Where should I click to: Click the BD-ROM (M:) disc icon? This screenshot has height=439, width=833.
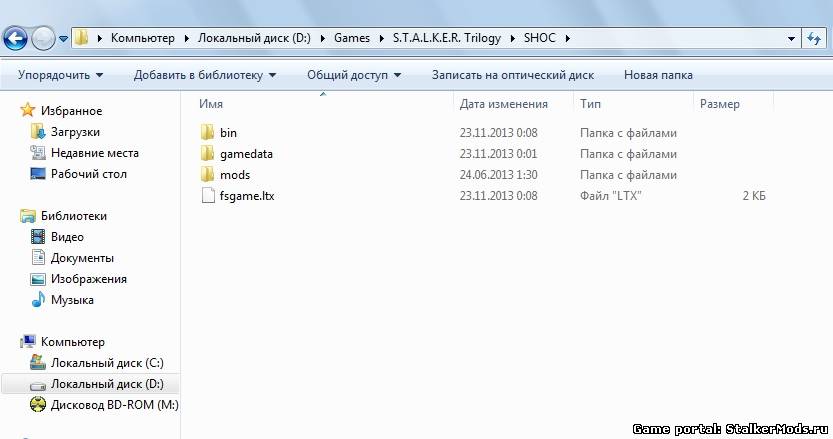(x=38, y=404)
